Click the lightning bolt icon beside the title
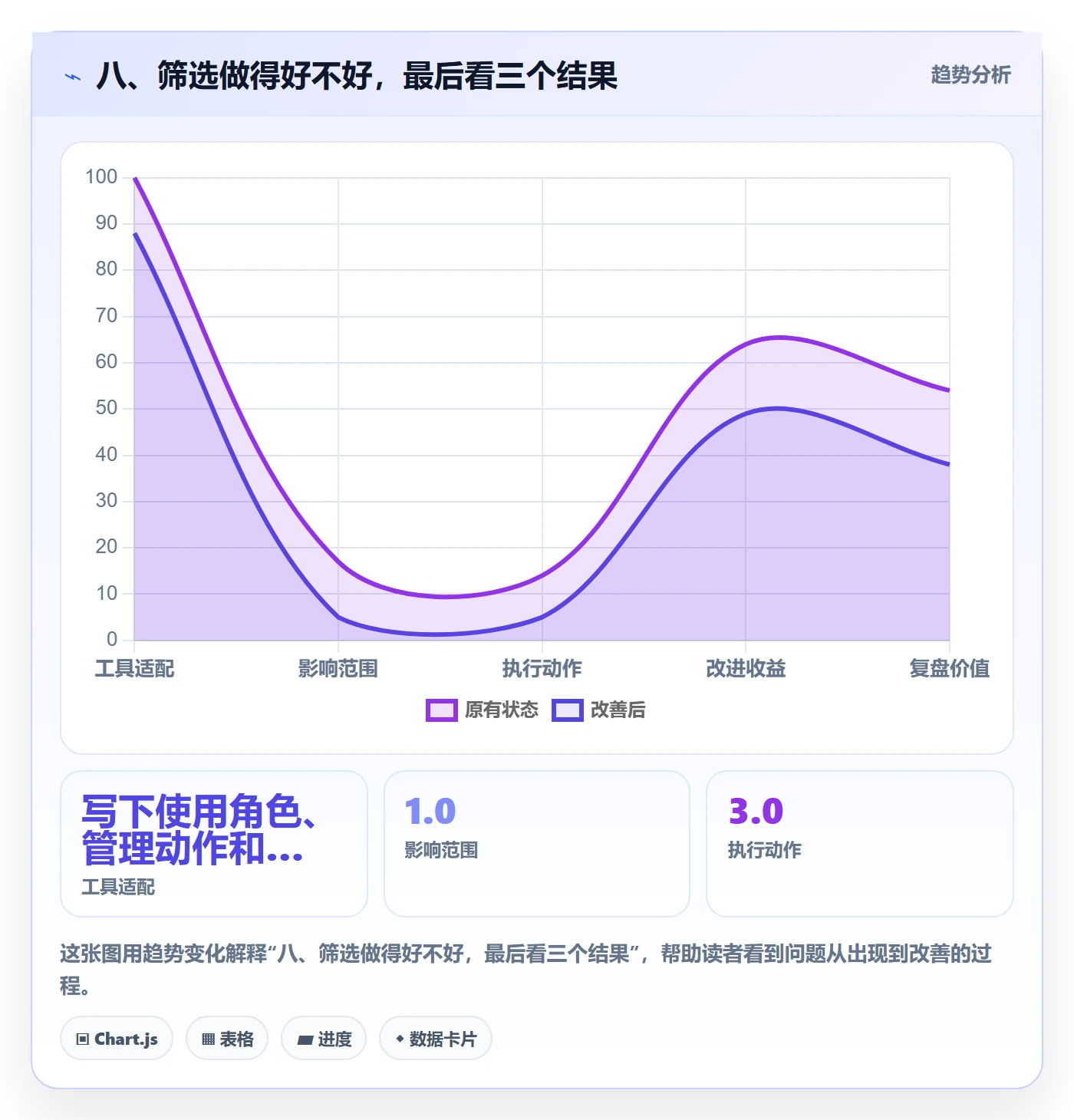Viewport: 1074px width, 1120px height. click(x=73, y=77)
